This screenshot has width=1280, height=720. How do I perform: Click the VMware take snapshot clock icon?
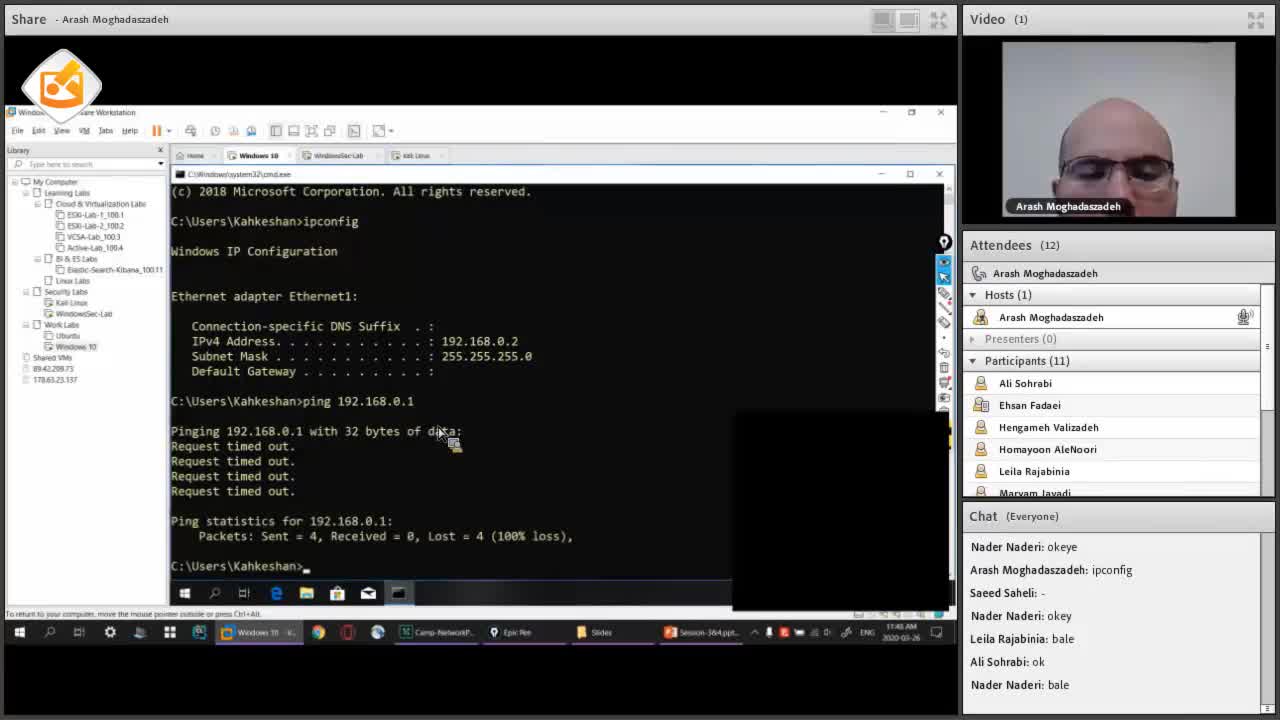tap(215, 131)
